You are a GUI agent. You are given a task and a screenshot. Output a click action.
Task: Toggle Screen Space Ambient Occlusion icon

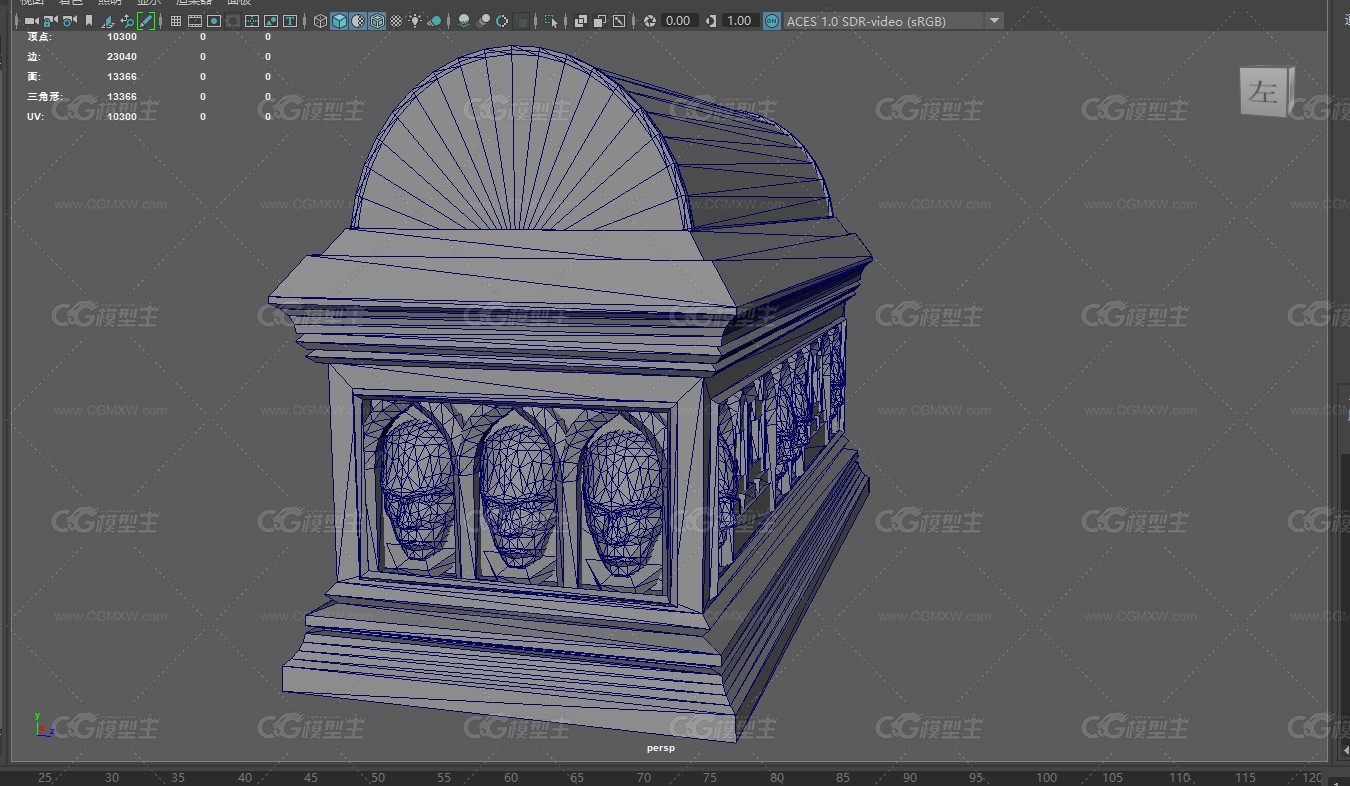[464, 21]
